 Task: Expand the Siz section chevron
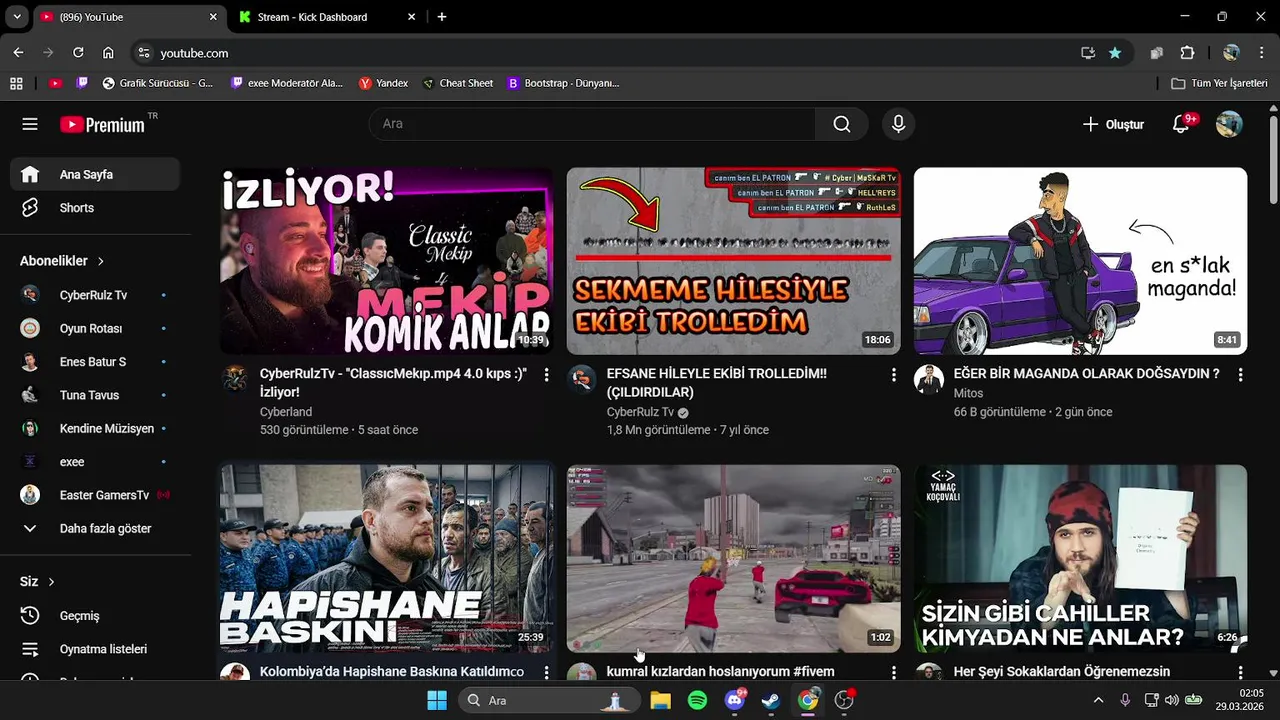click(51, 582)
